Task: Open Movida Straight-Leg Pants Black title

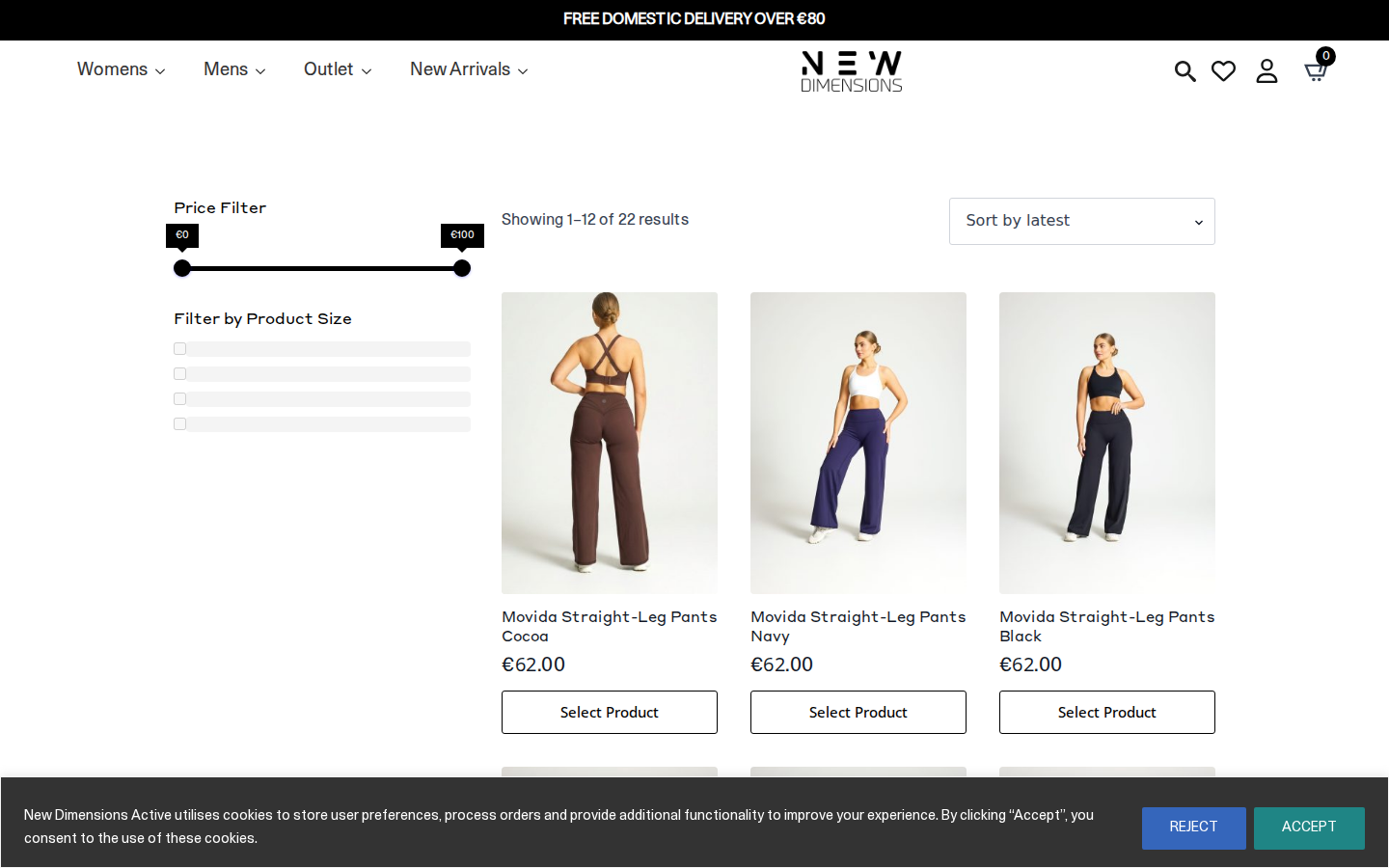Action: click(x=1107, y=626)
